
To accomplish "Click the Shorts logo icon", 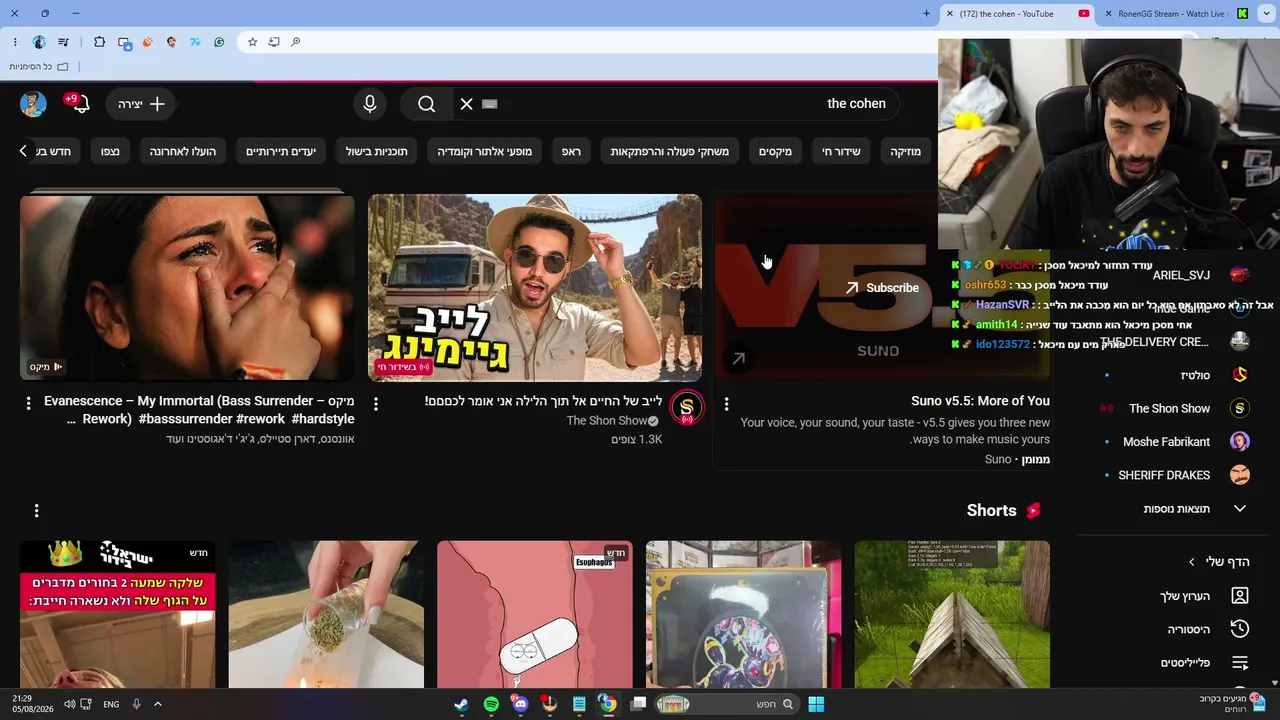I will tap(1033, 510).
